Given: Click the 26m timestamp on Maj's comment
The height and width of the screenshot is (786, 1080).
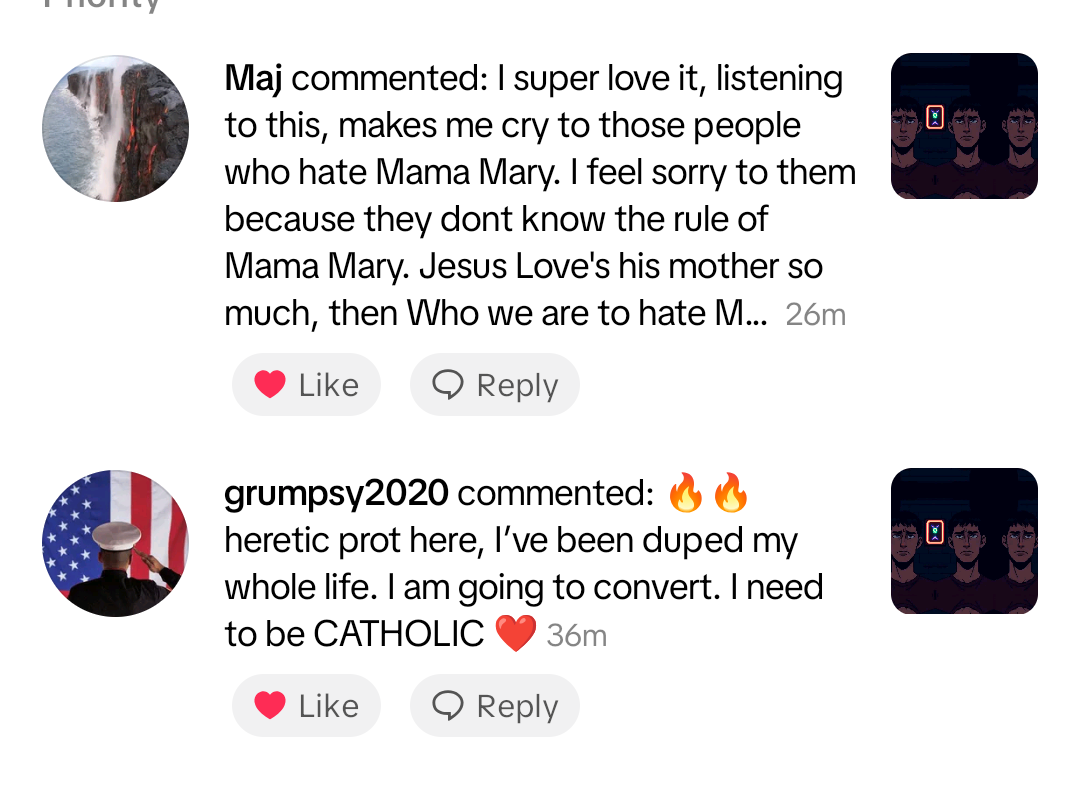Looking at the screenshot, I should (x=815, y=315).
